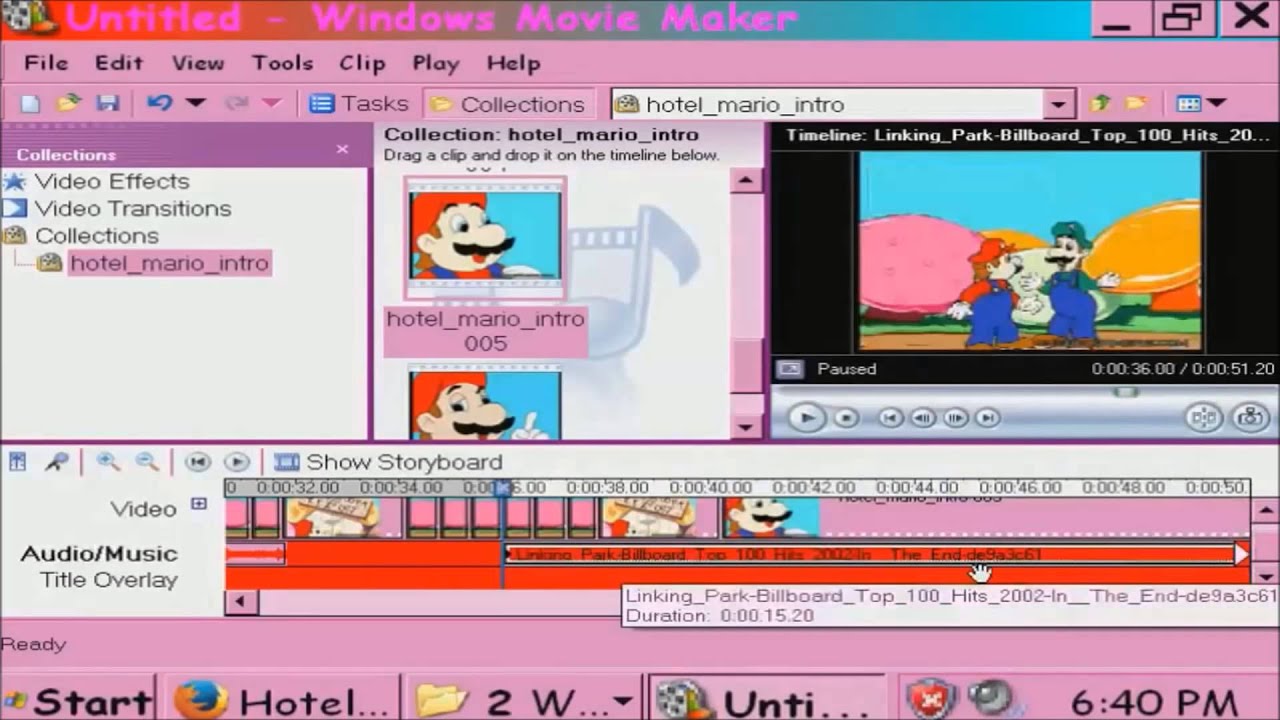
Task: Open the Redo history dropdown arrow
Action: pos(271,103)
